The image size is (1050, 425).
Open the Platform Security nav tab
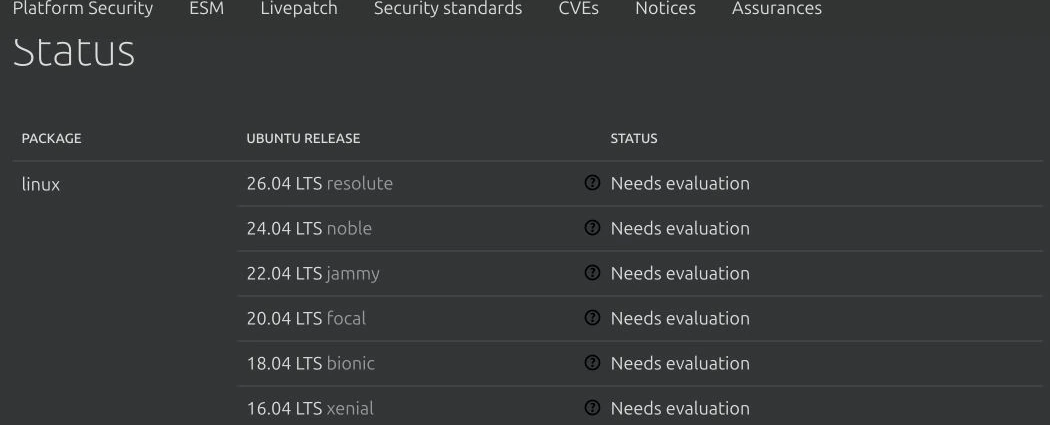[83, 9]
